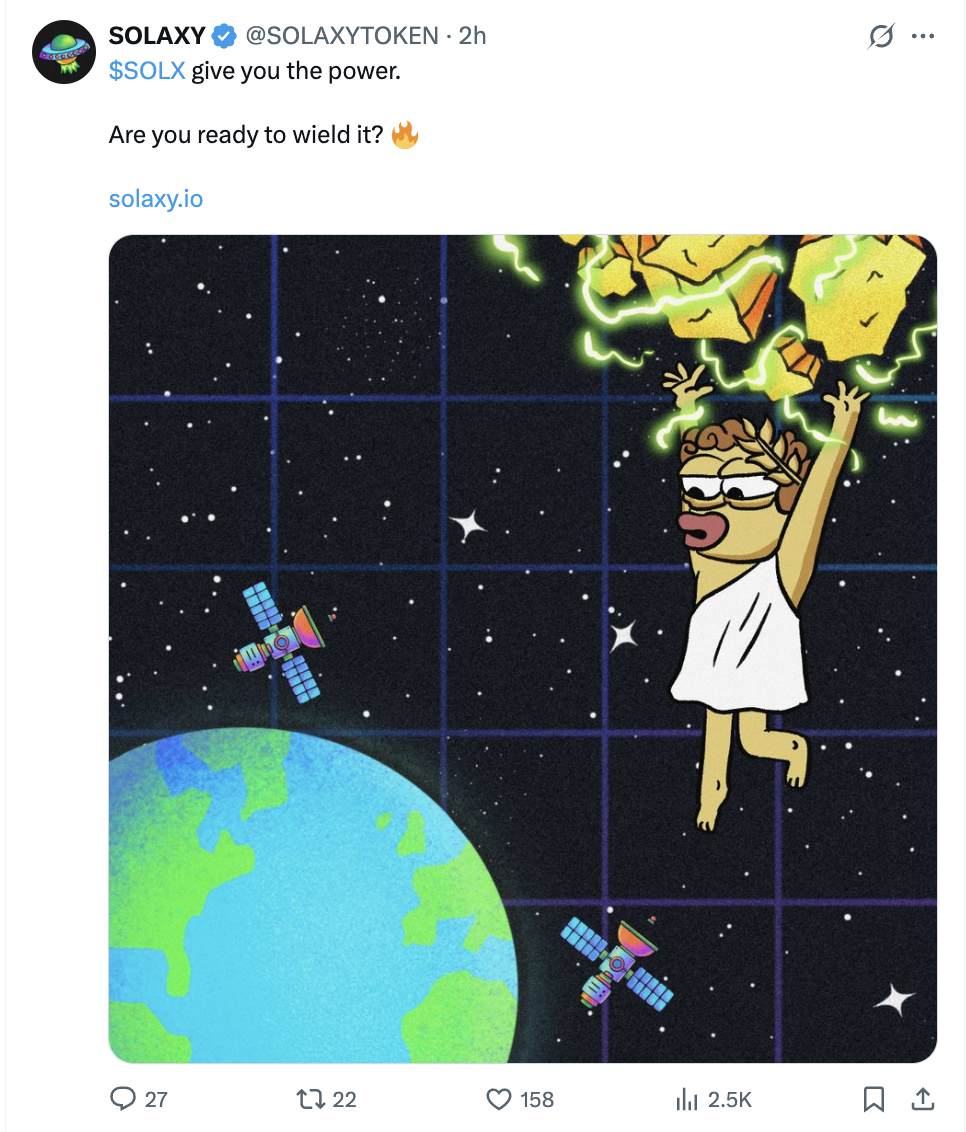
Task: Open the share upload icon
Action: [x=922, y=1099]
